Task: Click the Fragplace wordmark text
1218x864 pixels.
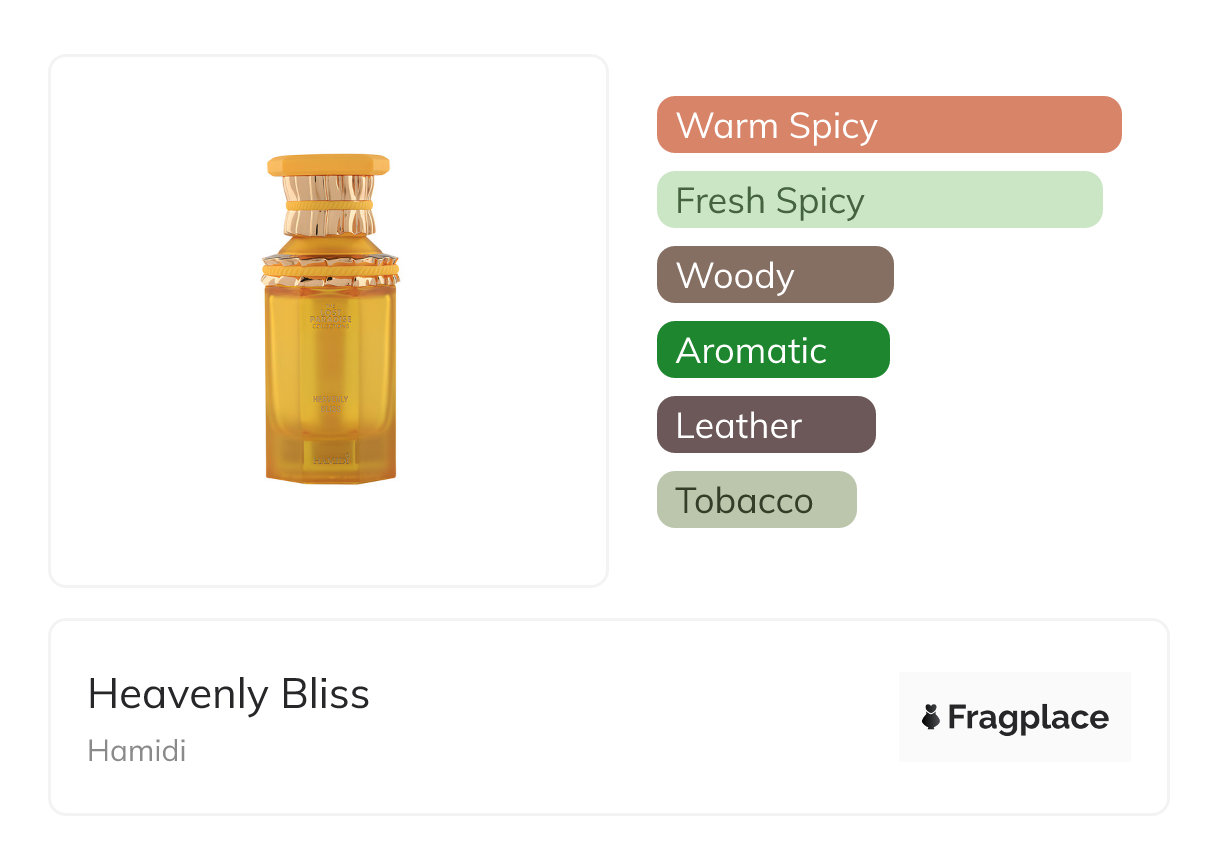Action: click(1028, 717)
